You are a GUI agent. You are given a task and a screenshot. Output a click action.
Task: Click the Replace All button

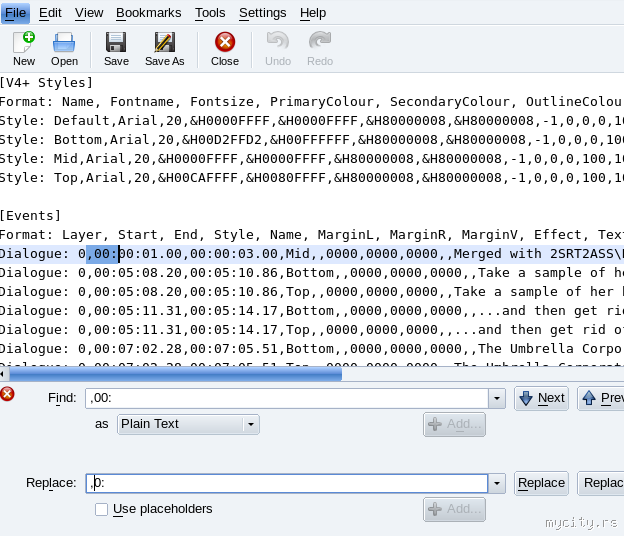click(601, 483)
